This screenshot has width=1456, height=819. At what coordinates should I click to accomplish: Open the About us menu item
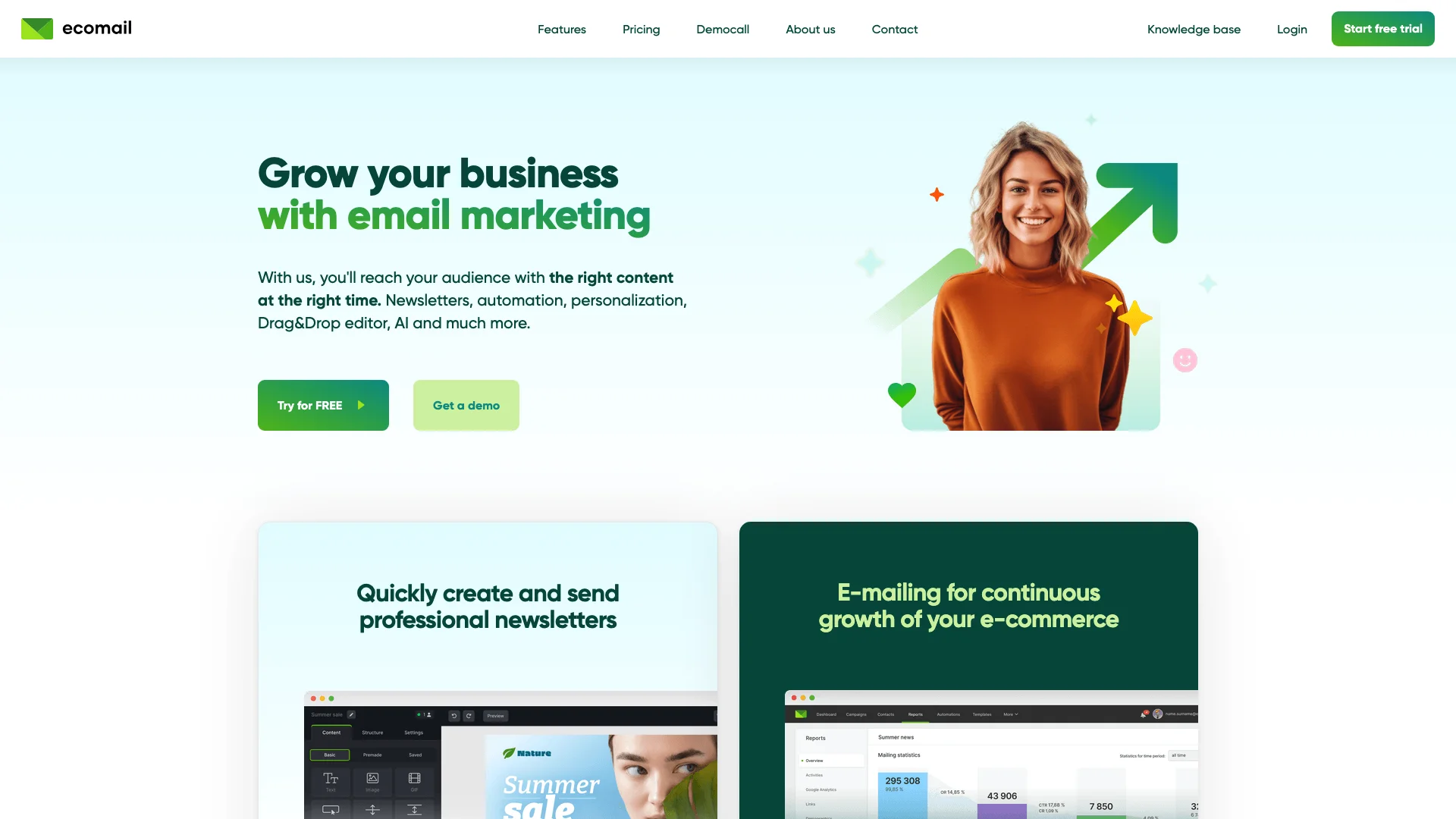coord(810,28)
